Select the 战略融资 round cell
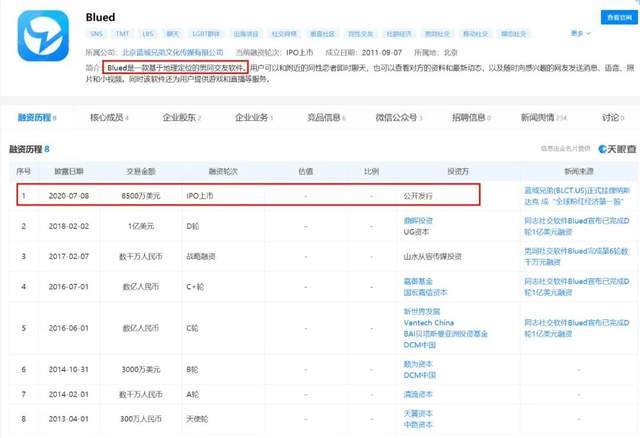The width and height of the screenshot is (640, 438). coord(201,256)
